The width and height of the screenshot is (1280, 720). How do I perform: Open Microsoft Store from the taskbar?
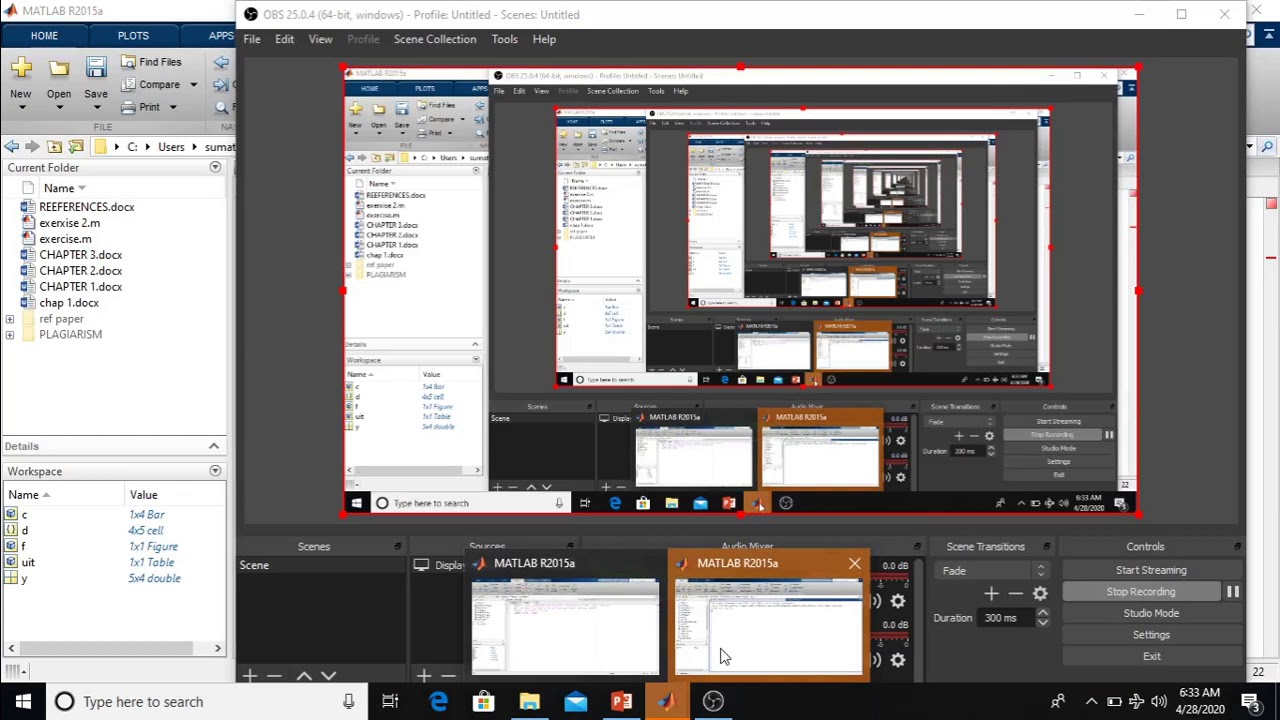click(483, 701)
